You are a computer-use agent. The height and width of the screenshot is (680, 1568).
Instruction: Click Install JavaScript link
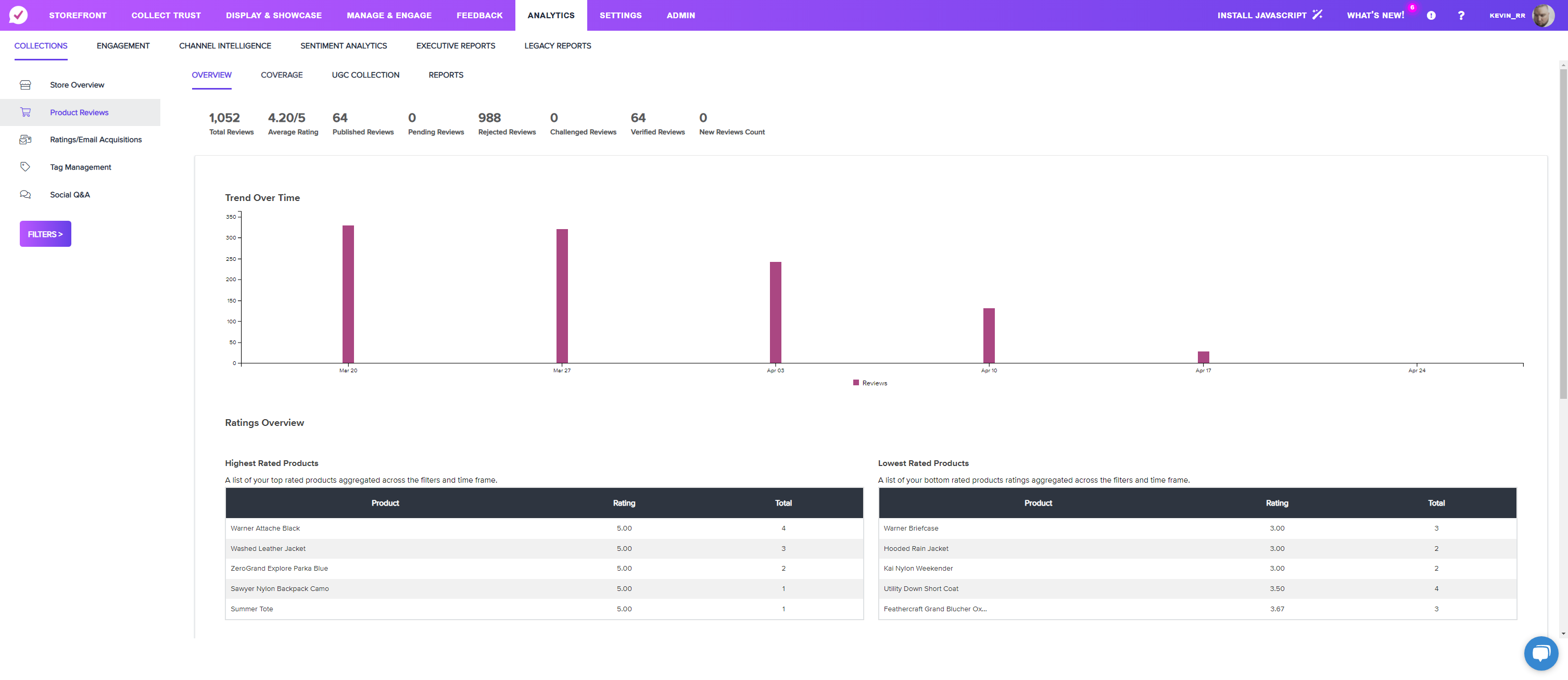coord(1262,15)
